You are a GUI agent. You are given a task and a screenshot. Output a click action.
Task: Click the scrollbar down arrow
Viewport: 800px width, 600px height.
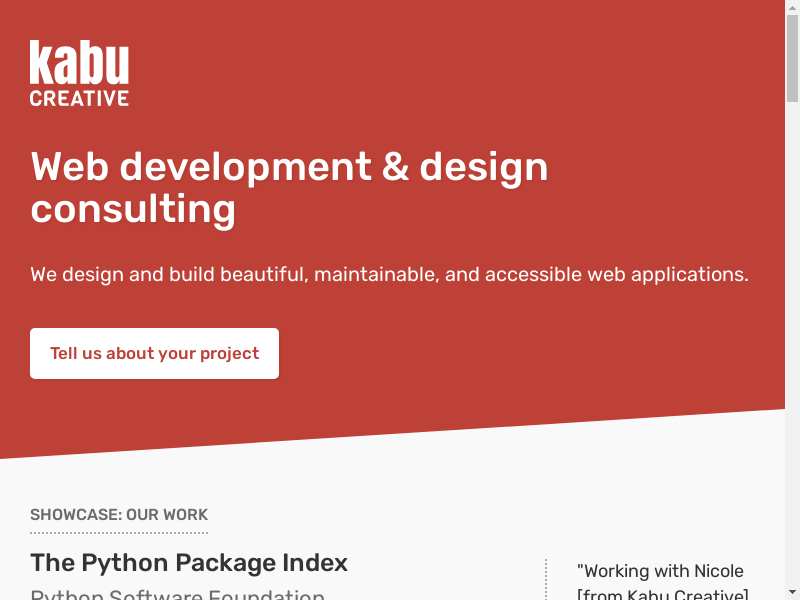click(792, 592)
